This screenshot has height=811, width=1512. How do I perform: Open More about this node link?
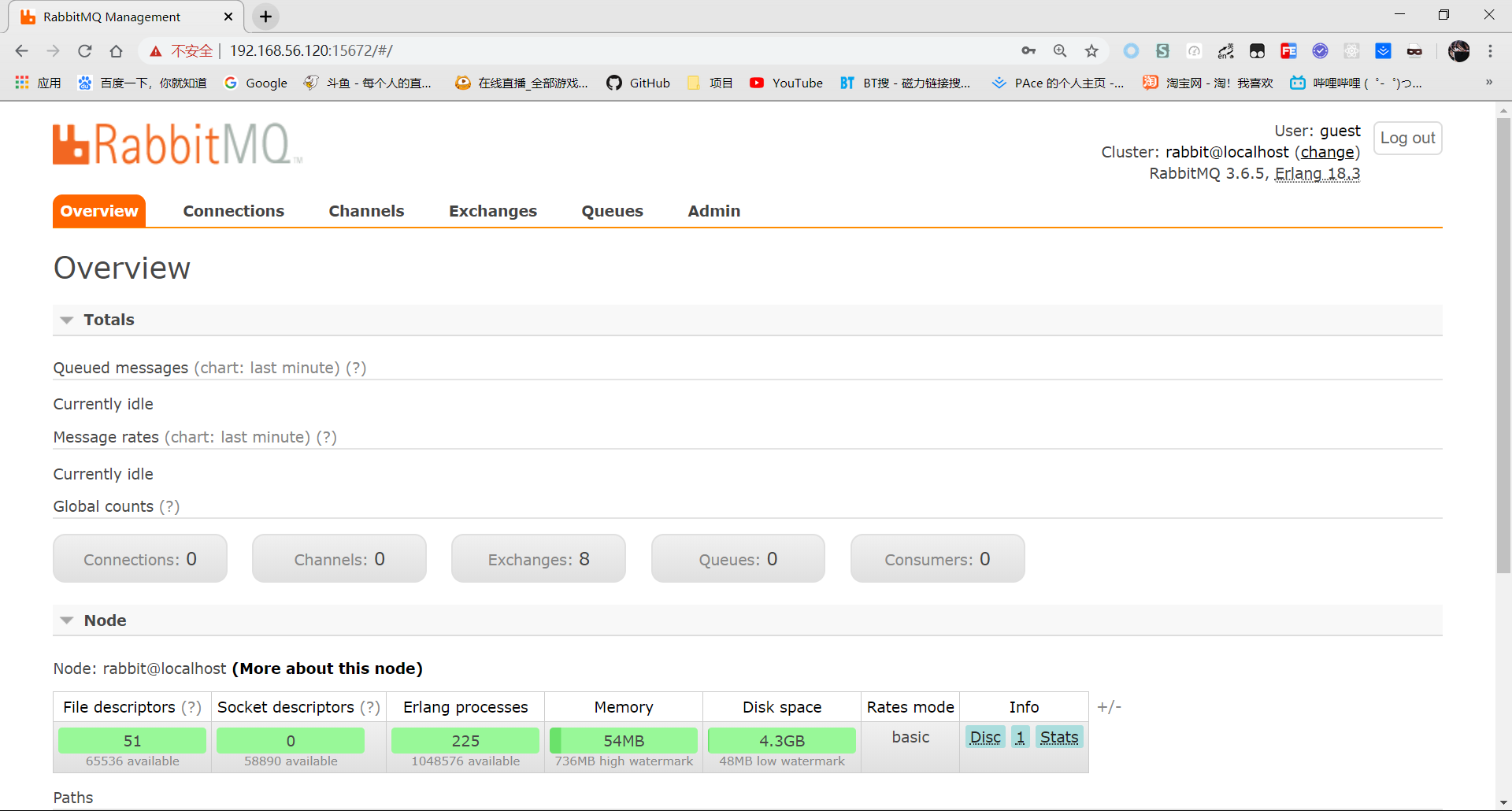(x=328, y=668)
